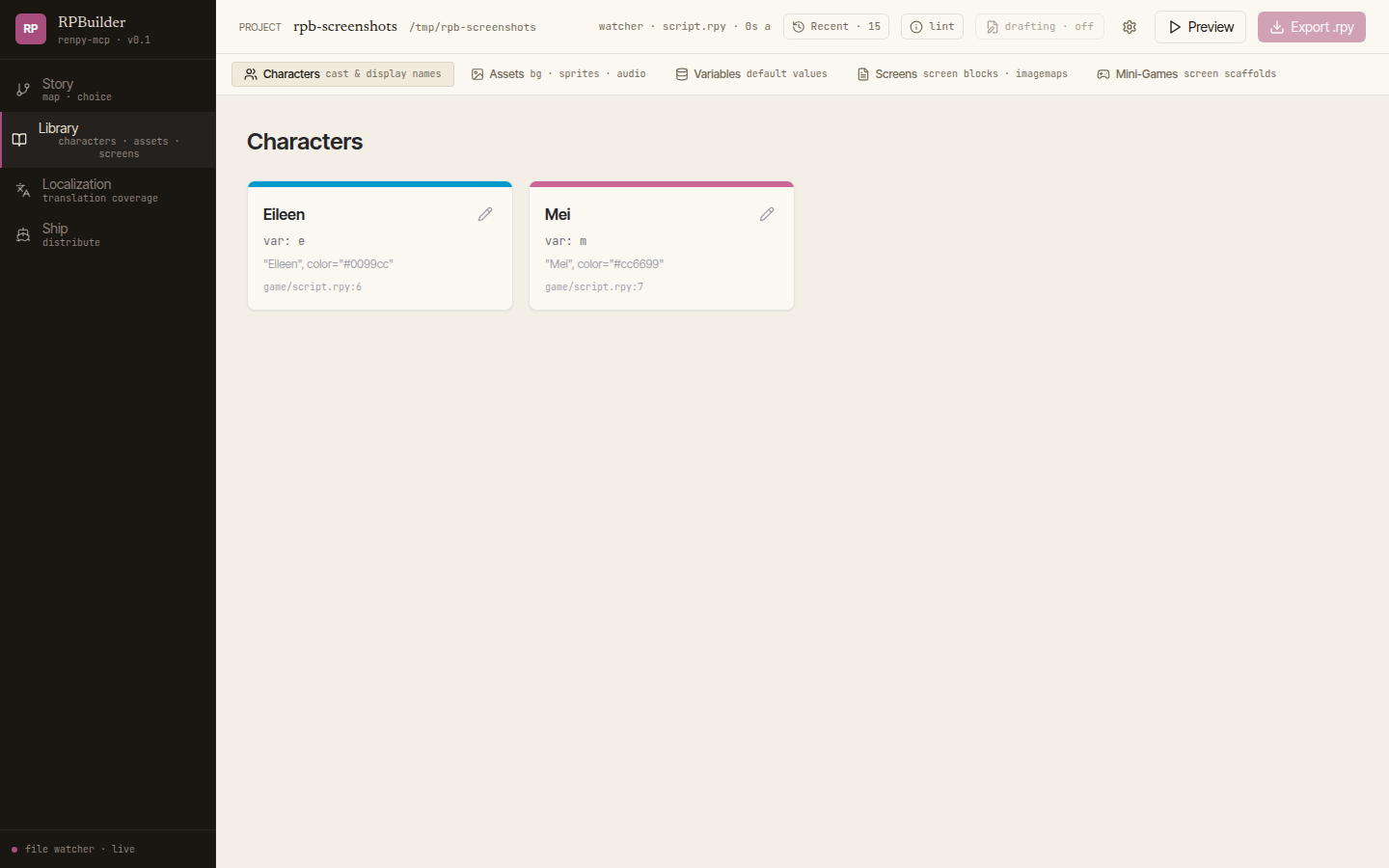Click the Characters people icon
The height and width of the screenshot is (868, 1389).
(251, 74)
